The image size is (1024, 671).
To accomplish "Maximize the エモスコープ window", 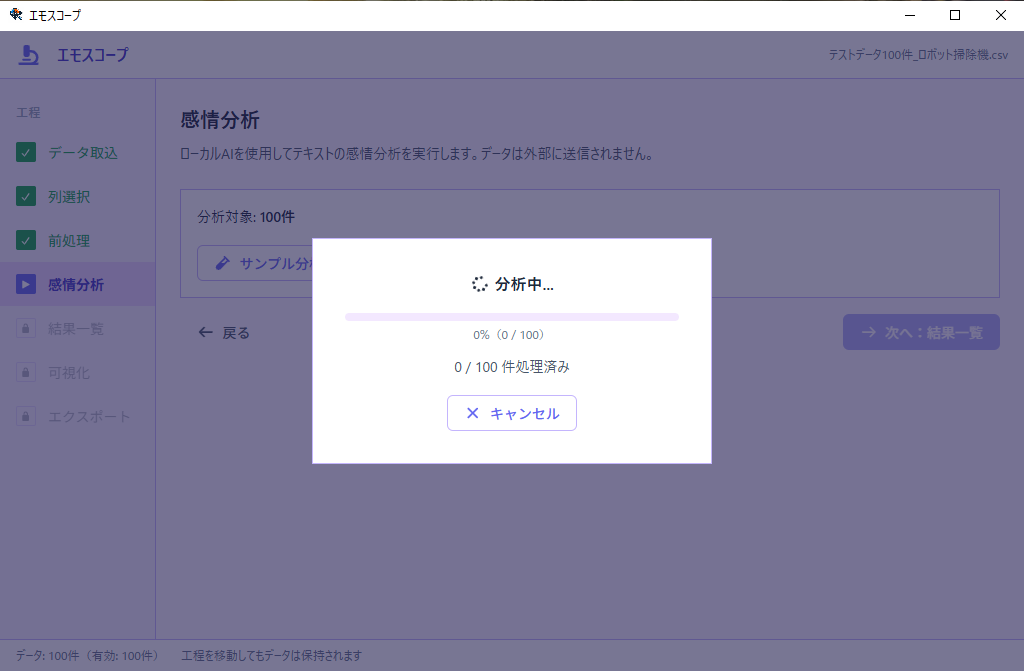I will tap(955, 15).
